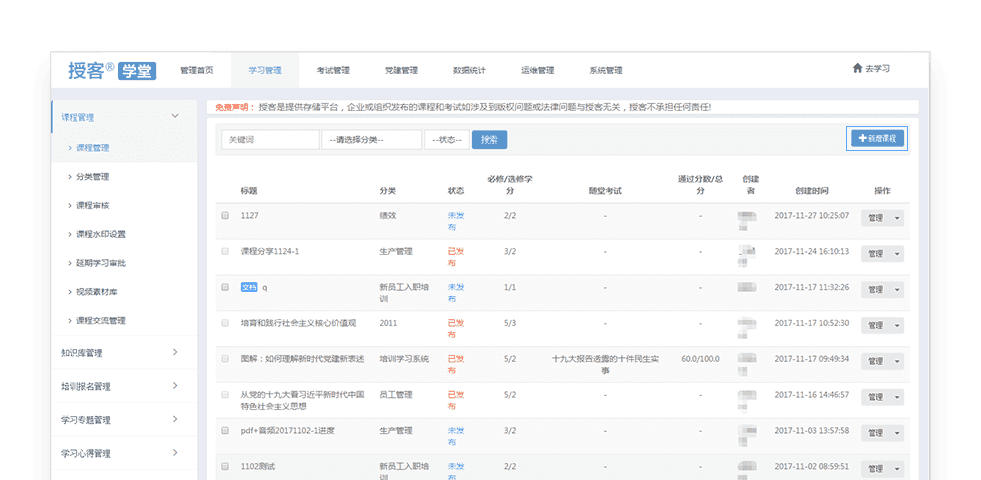981x480 pixels.
Task: Click 管理 button for 课程分享1124-1
Action: (x=875, y=253)
